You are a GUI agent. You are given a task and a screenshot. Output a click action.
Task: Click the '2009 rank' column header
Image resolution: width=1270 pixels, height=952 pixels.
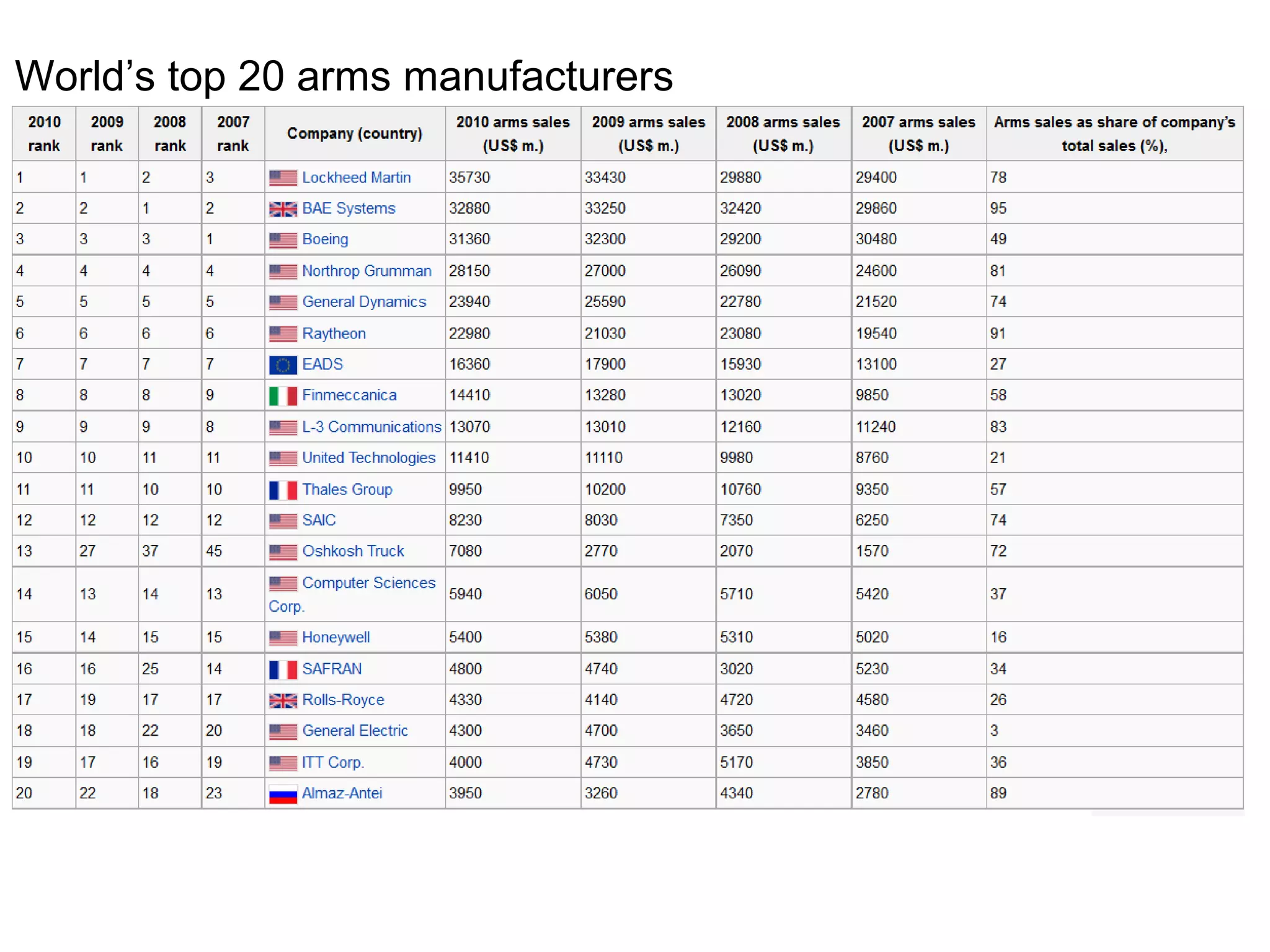tap(107, 134)
